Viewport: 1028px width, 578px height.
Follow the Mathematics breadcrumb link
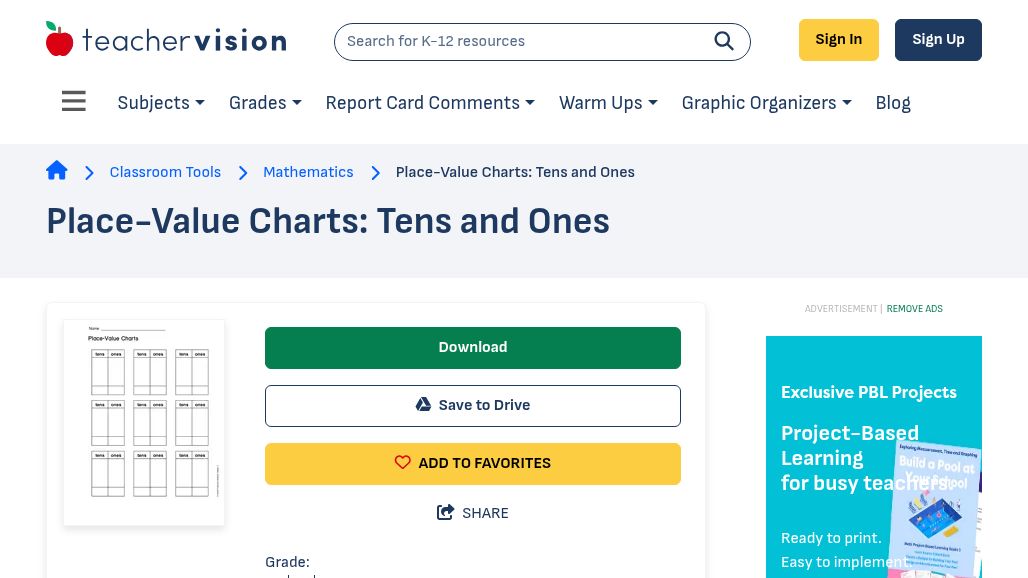pyautogui.click(x=308, y=172)
